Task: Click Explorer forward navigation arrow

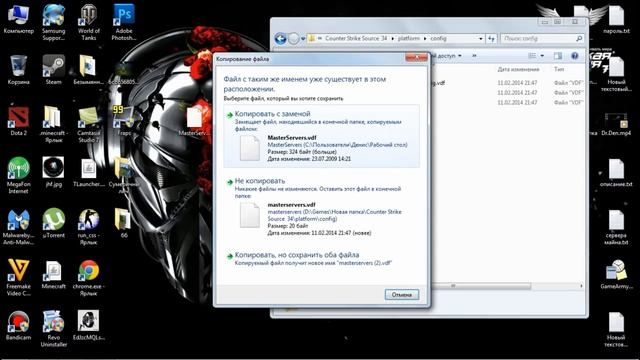Action: click(x=293, y=39)
